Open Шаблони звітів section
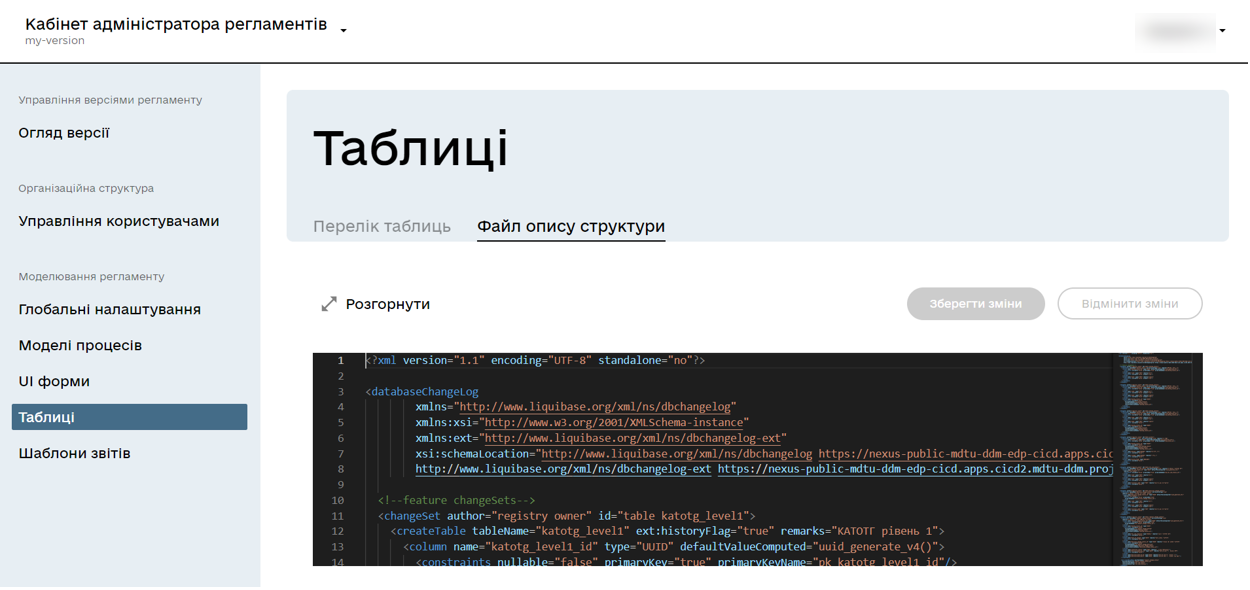This screenshot has width=1250, height=590. coord(75,454)
